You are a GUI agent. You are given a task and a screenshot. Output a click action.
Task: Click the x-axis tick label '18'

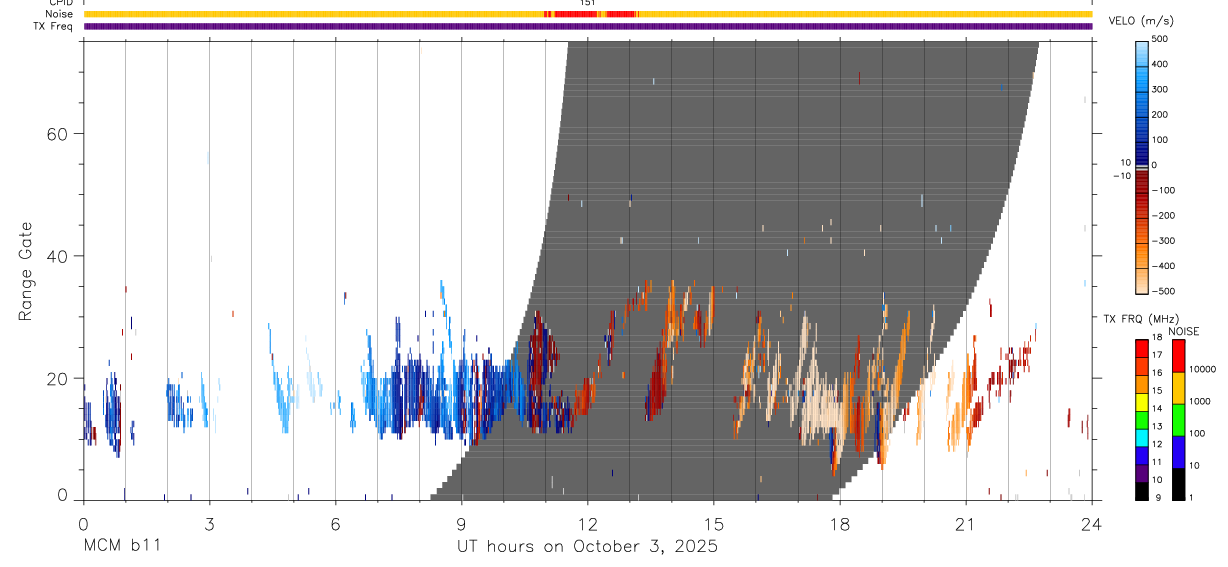(x=840, y=524)
